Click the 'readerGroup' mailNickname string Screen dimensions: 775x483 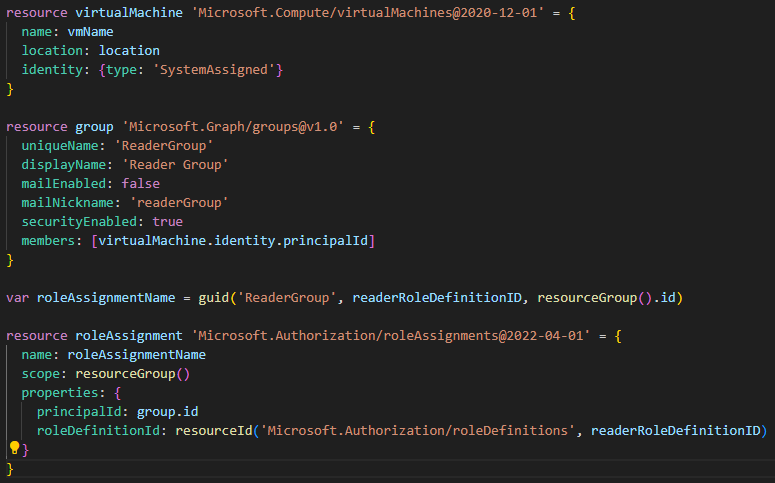pyautogui.click(x=179, y=203)
